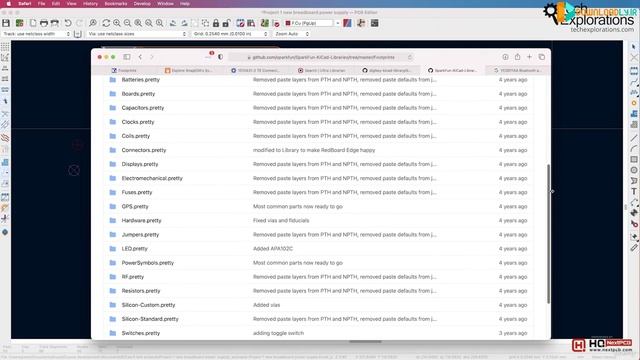640x360 pixels.
Task: Choose the selection arrow tool in KiCad
Action: pyautogui.click(x=634, y=47)
